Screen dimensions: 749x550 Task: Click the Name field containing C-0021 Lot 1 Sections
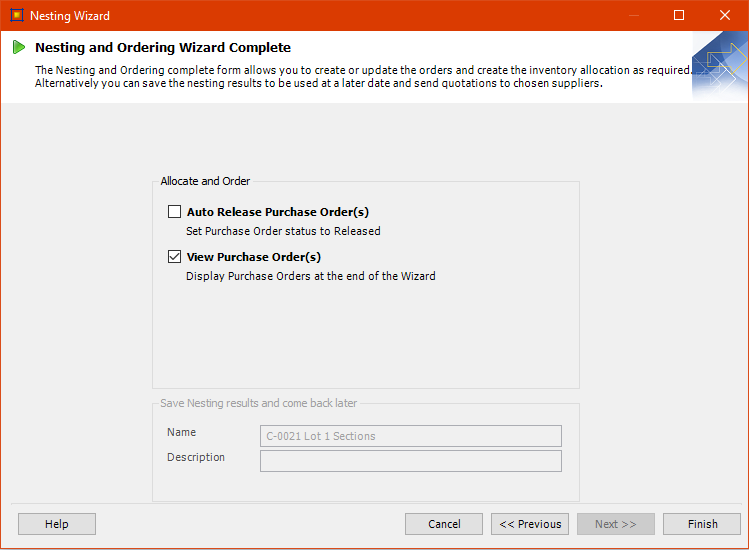410,436
